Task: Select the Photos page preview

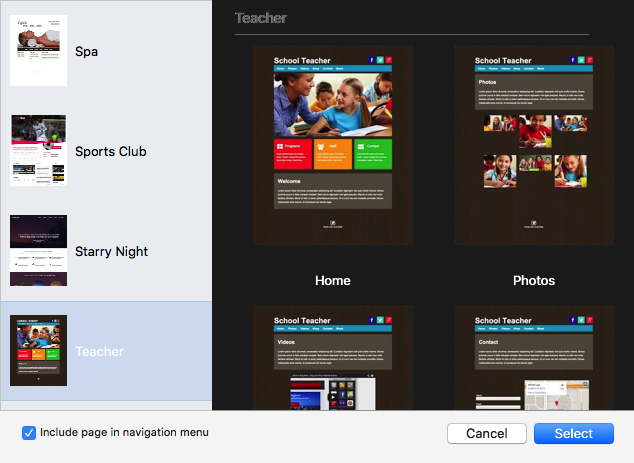Action: [534, 145]
